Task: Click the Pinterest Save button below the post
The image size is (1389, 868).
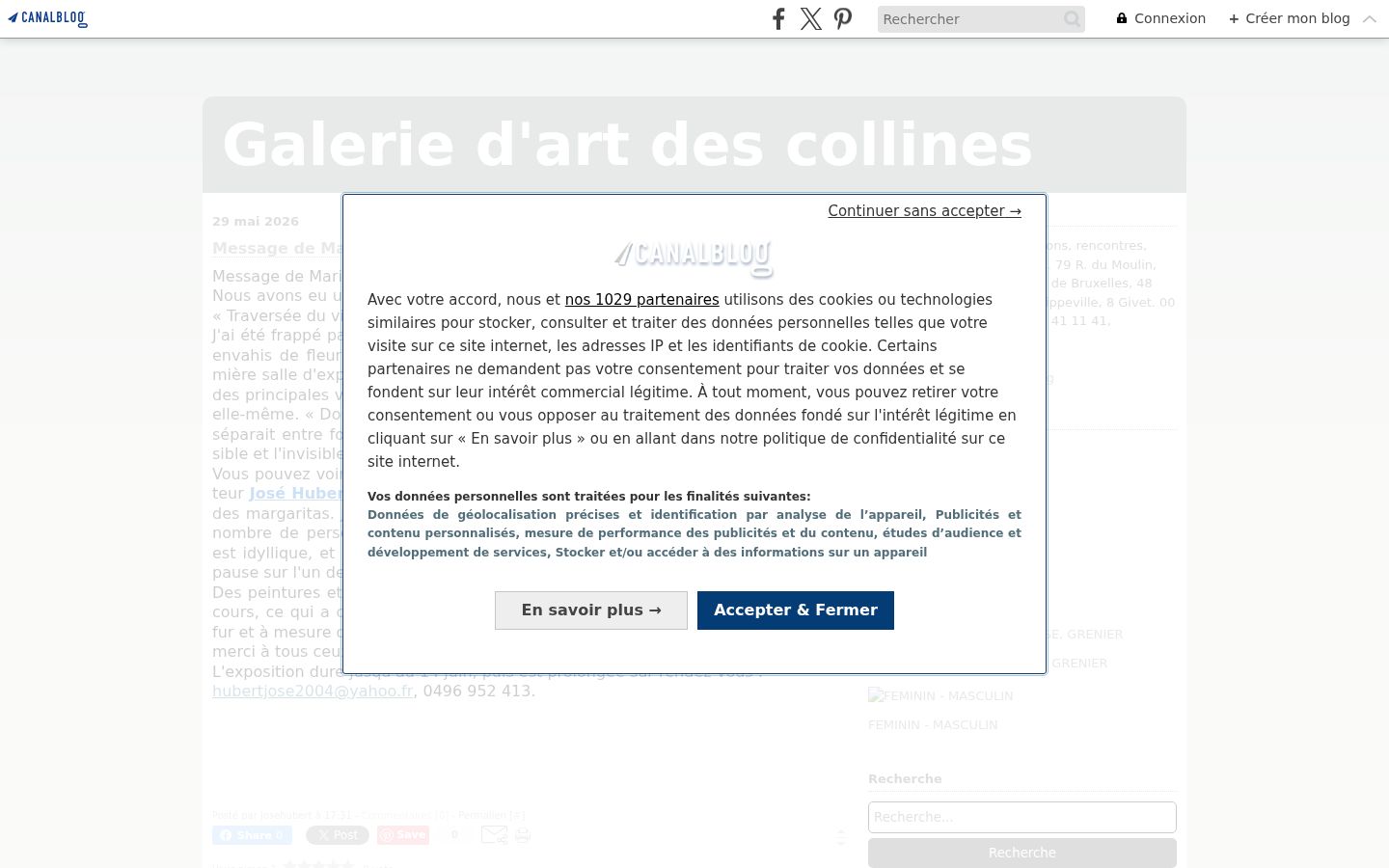Action: point(403,835)
